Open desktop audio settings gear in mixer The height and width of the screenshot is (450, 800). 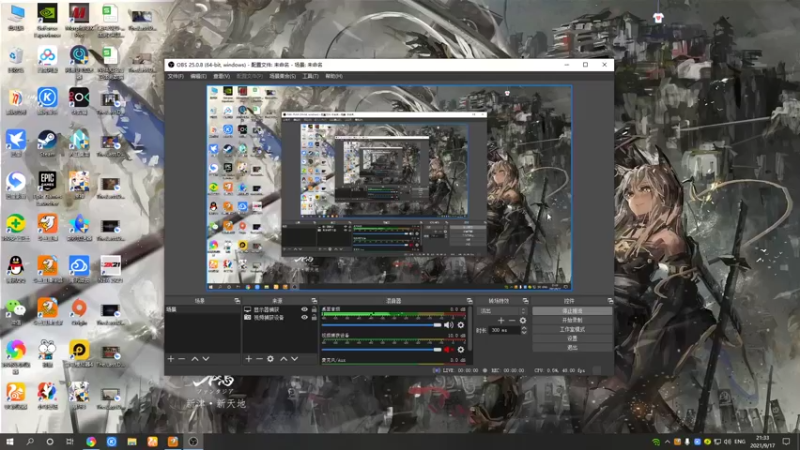[x=461, y=325]
